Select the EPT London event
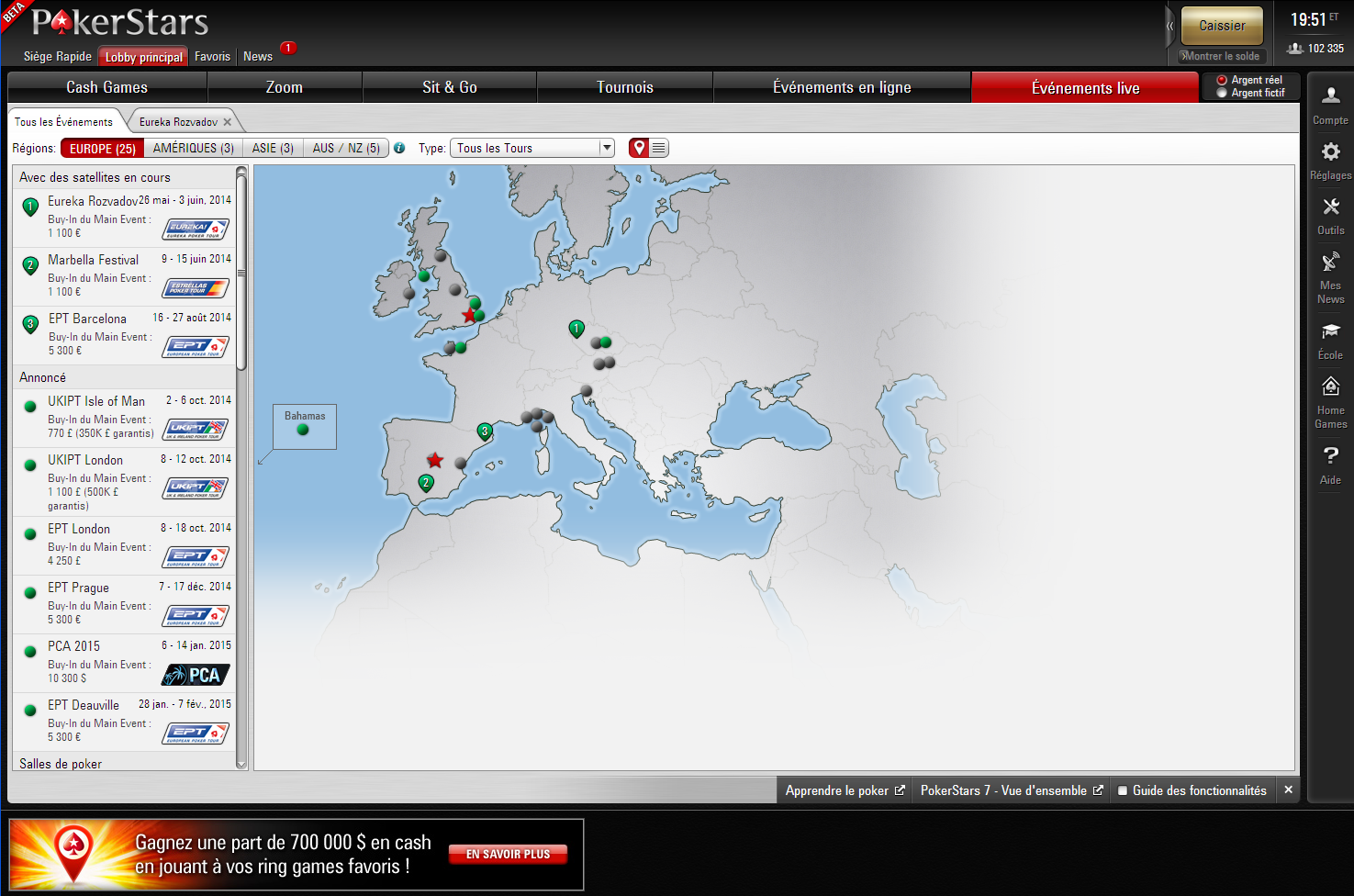The width and height of the screenshot is (1354, 896). (124, 545)
